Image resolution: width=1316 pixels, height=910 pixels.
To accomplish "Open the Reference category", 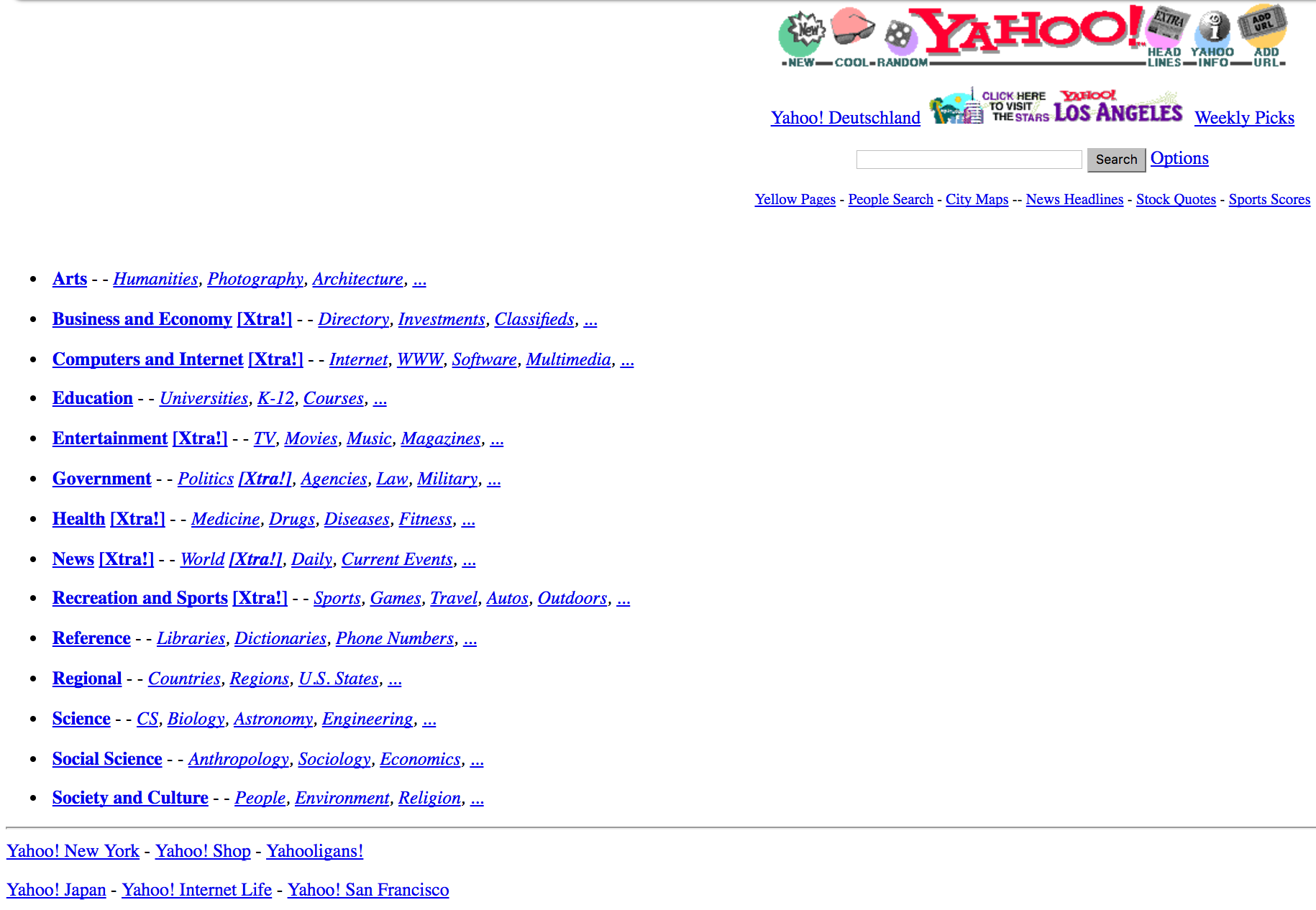I will (91, 638).
